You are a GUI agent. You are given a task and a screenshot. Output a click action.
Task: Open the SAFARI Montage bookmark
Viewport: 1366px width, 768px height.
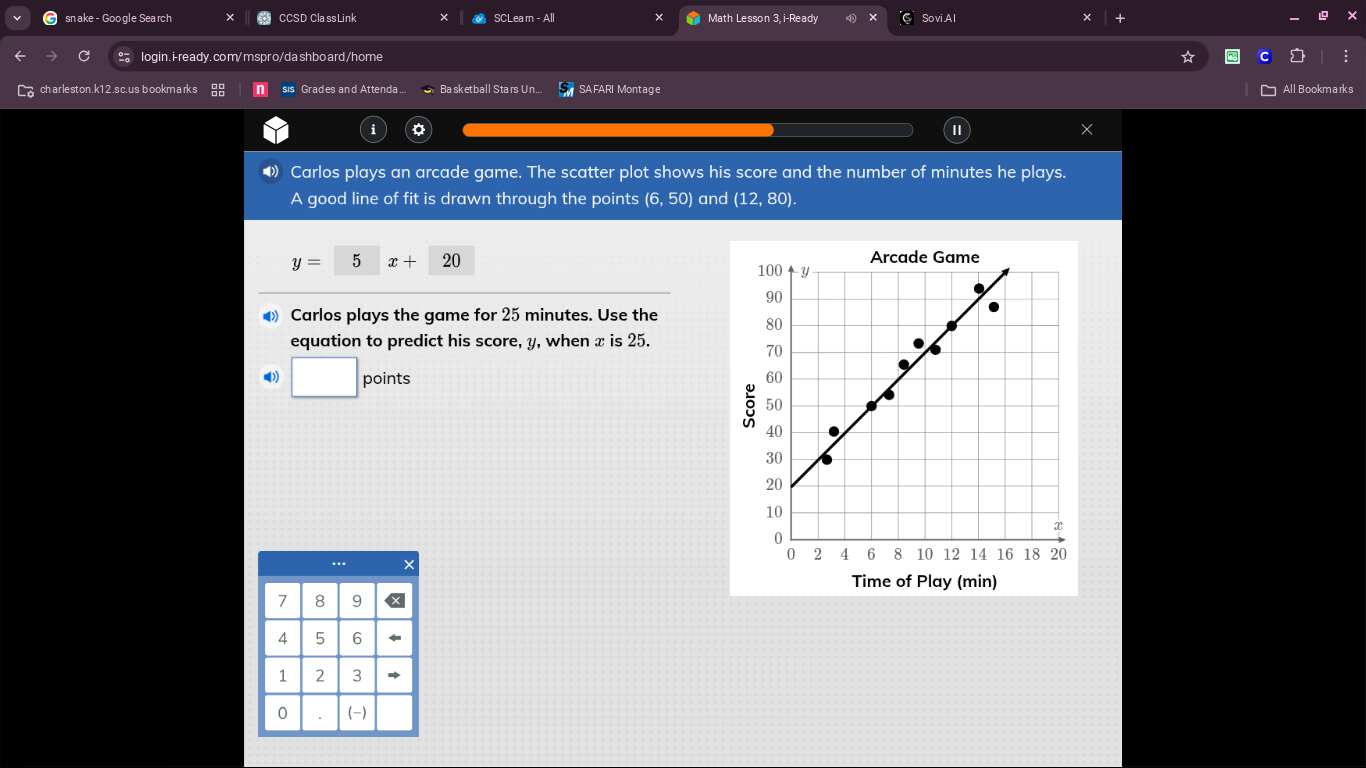(610, 89)
